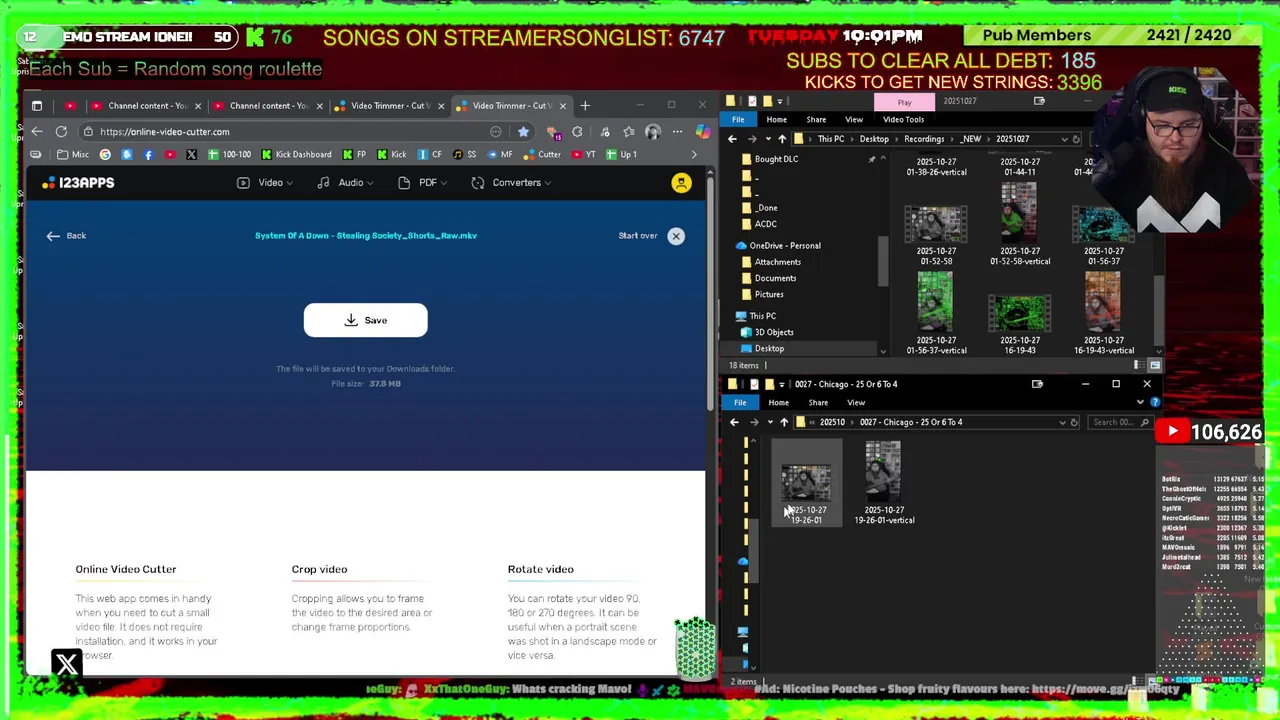Click Start over close icon
The width and height of the screenshot is (1280, 720).
[x=676, y=236]
